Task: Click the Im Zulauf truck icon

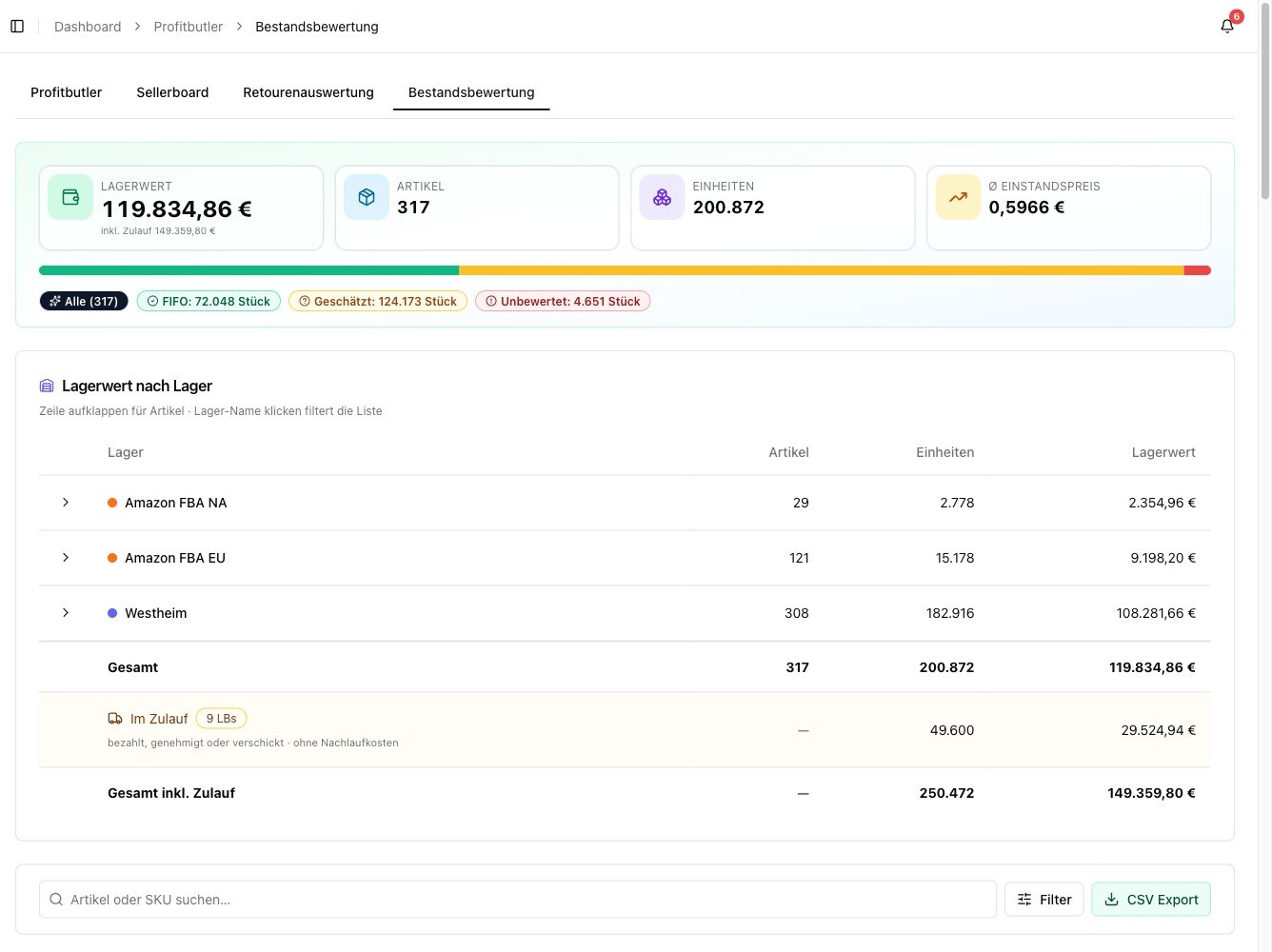Action: (x=115, y=719)
